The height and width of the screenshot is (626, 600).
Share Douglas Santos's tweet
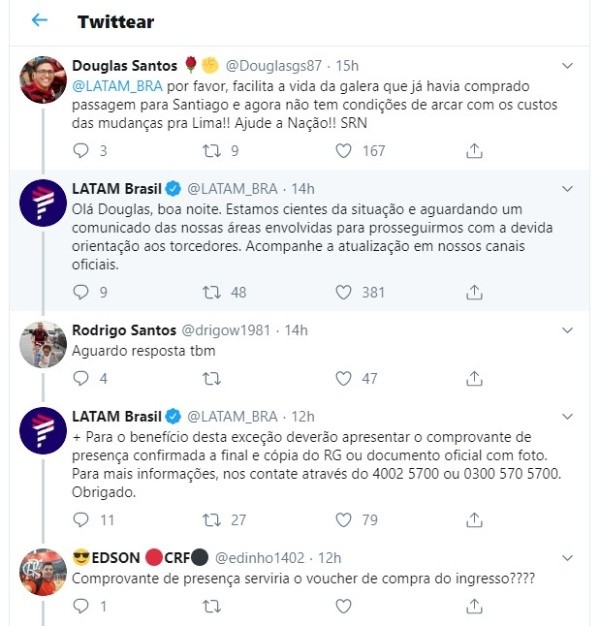click(474, 151)
